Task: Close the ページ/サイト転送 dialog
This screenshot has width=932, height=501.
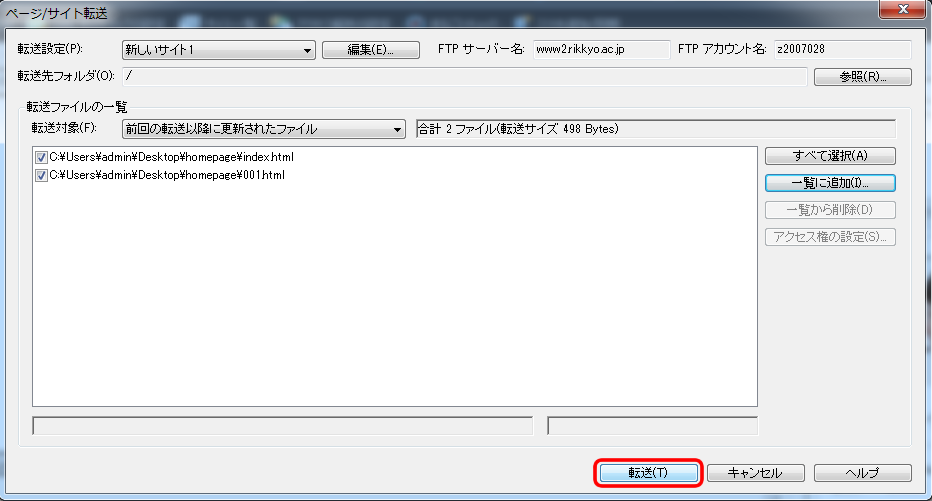Action: (x=903, y=9)
